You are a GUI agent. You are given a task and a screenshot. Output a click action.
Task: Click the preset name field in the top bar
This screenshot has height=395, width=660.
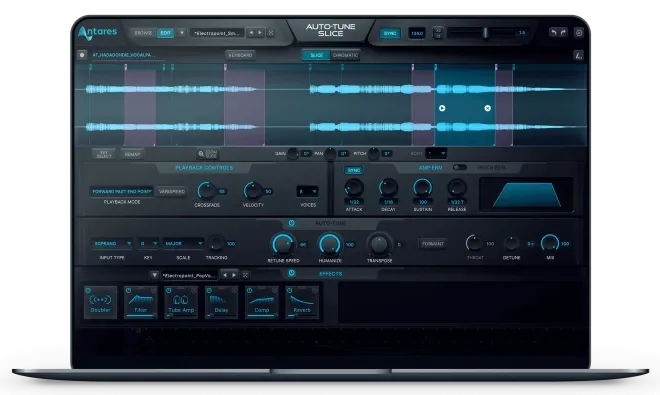tap(217, 33)
